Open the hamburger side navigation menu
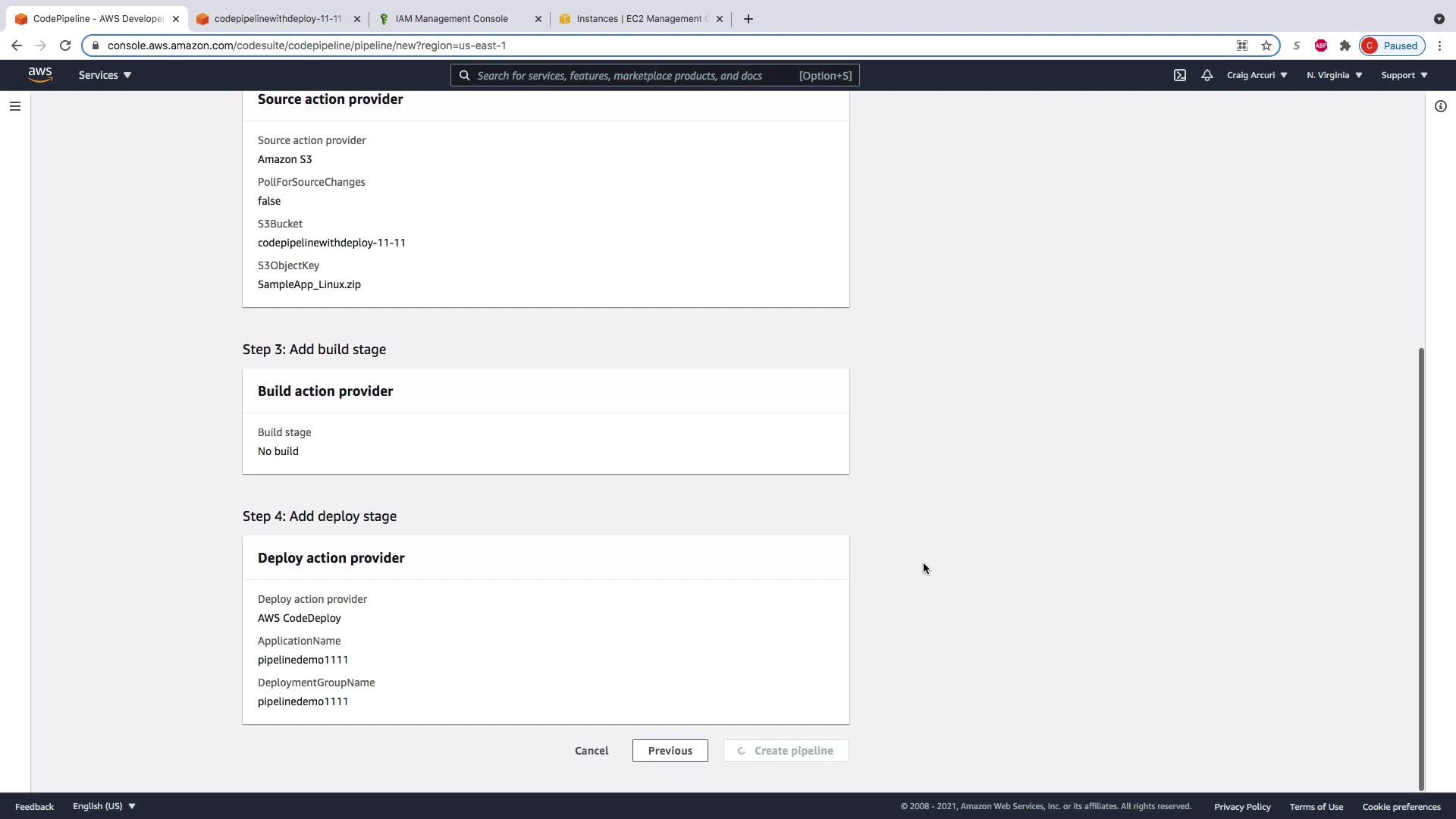 (14, 106)
